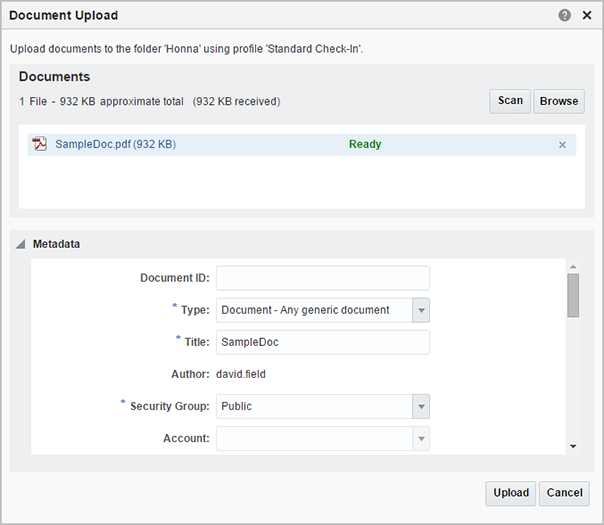Focus the Document ID input field
Screen dimensions: 604x525
tap(323, 278)
